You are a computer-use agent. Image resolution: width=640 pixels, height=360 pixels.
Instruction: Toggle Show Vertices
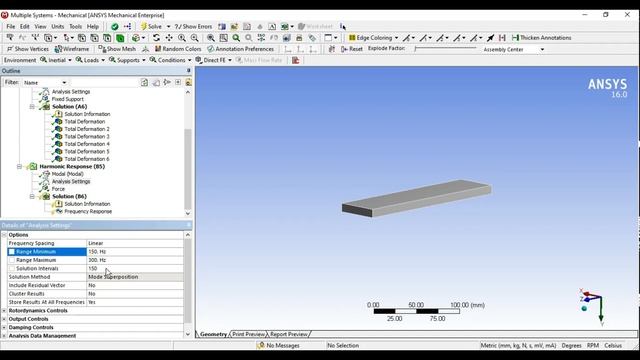(x=27, y=49)
